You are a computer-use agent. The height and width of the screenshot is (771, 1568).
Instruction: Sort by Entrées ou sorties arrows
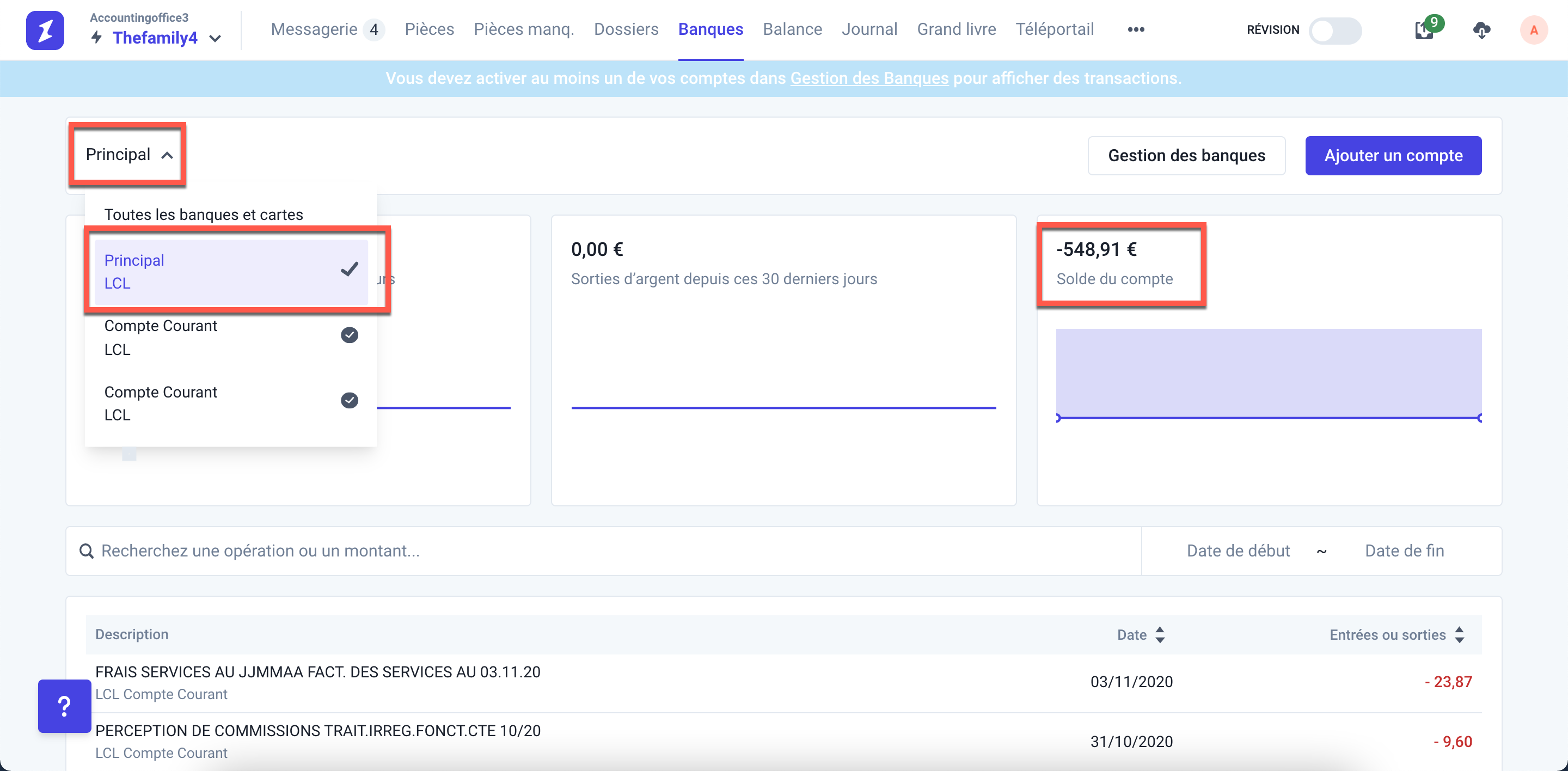[x=1459, y=635]
